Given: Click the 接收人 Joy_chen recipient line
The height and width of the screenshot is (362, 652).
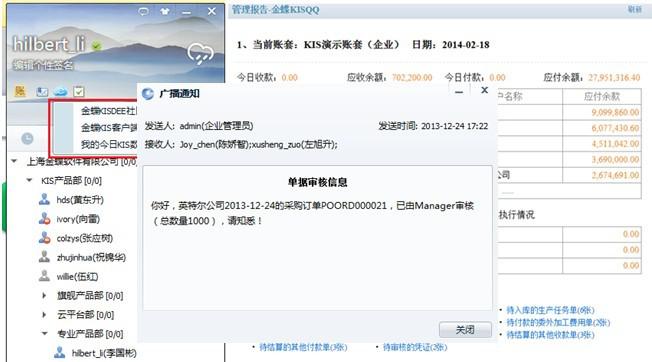Looking at the screenshot, I should click(x=241, y=145).
